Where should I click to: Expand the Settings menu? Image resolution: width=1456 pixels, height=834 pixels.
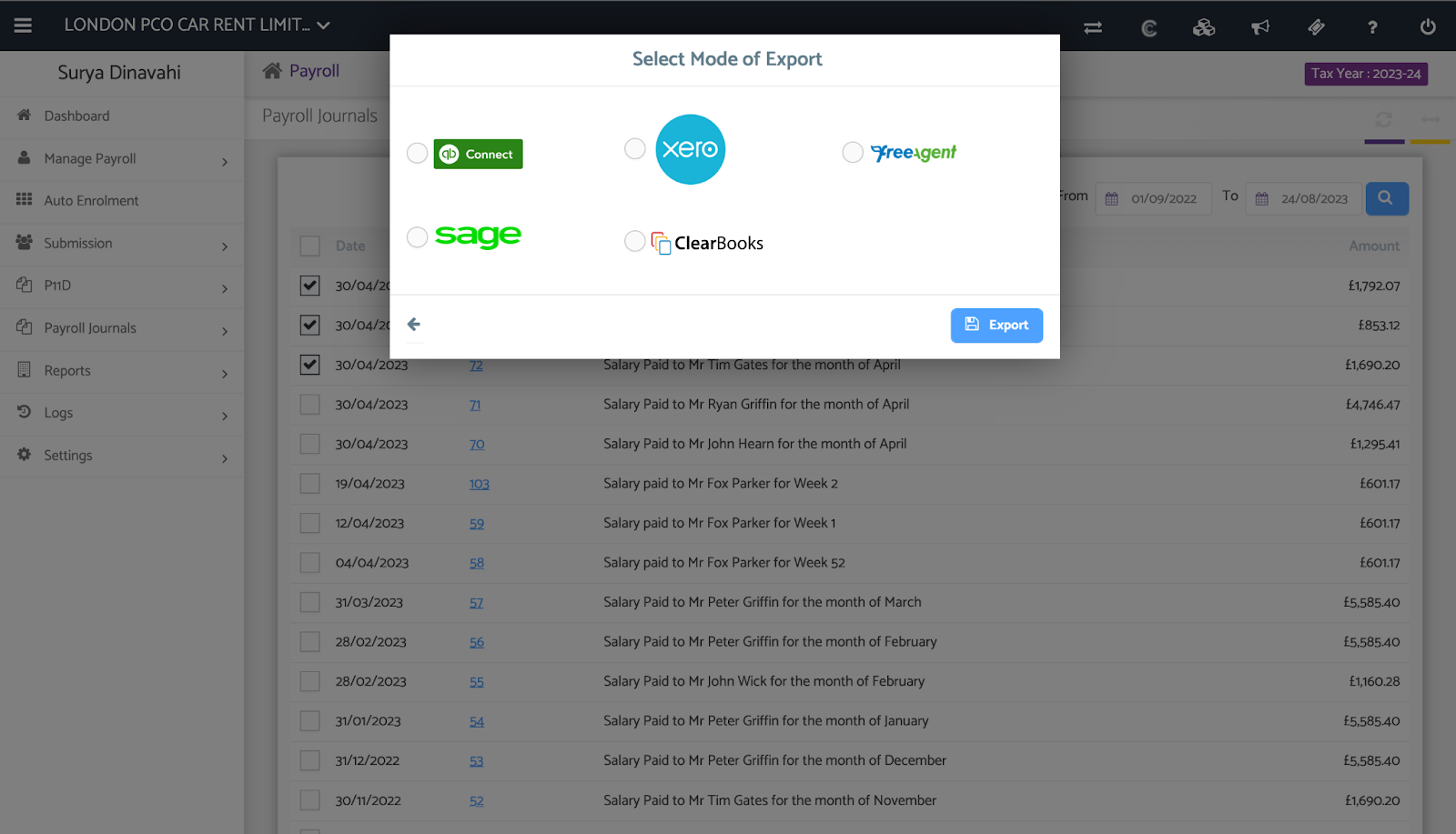pyautogui.click(x=122, y=456)
